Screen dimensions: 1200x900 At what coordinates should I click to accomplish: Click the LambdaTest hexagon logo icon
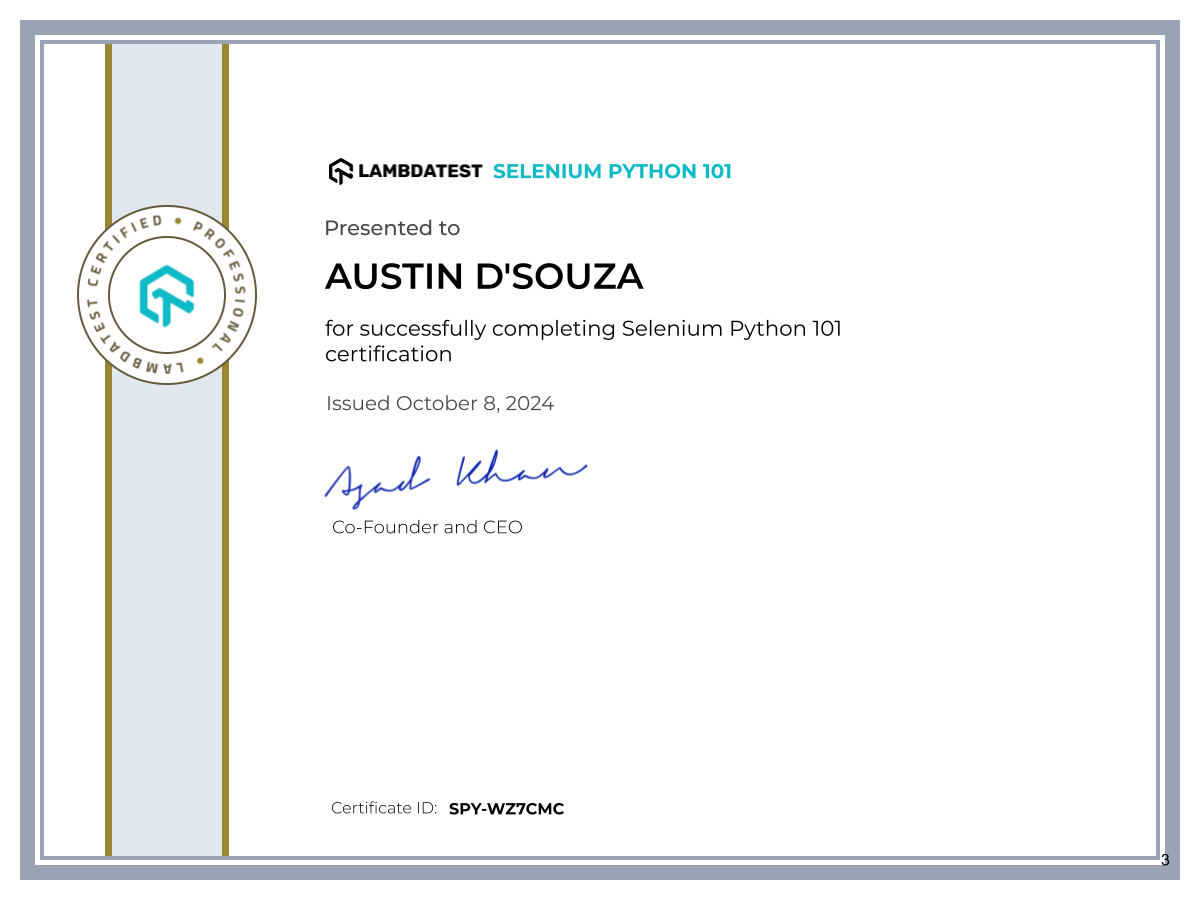coord(340,170)
